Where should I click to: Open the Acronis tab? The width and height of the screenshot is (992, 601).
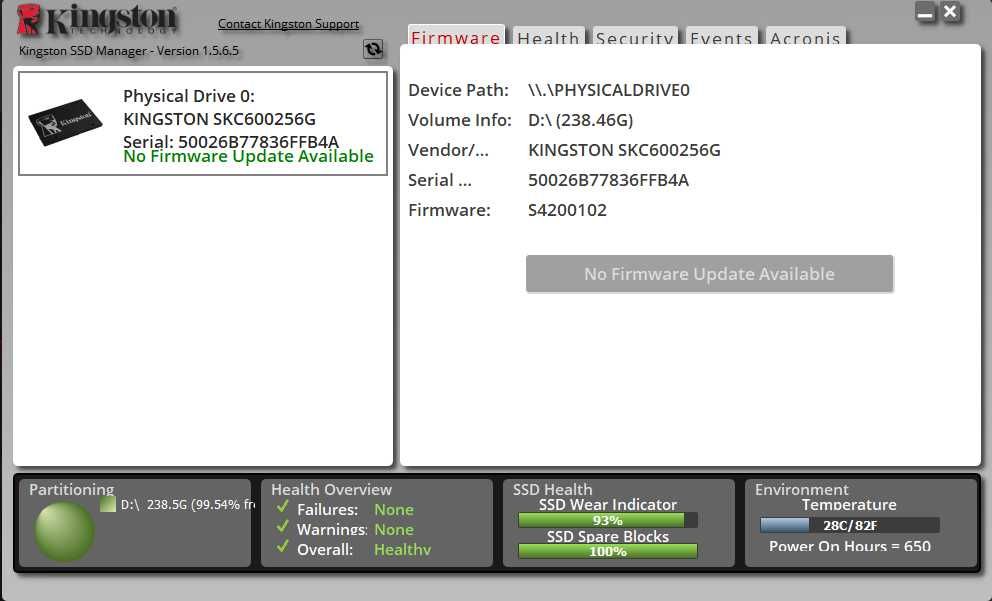(805, 37)
